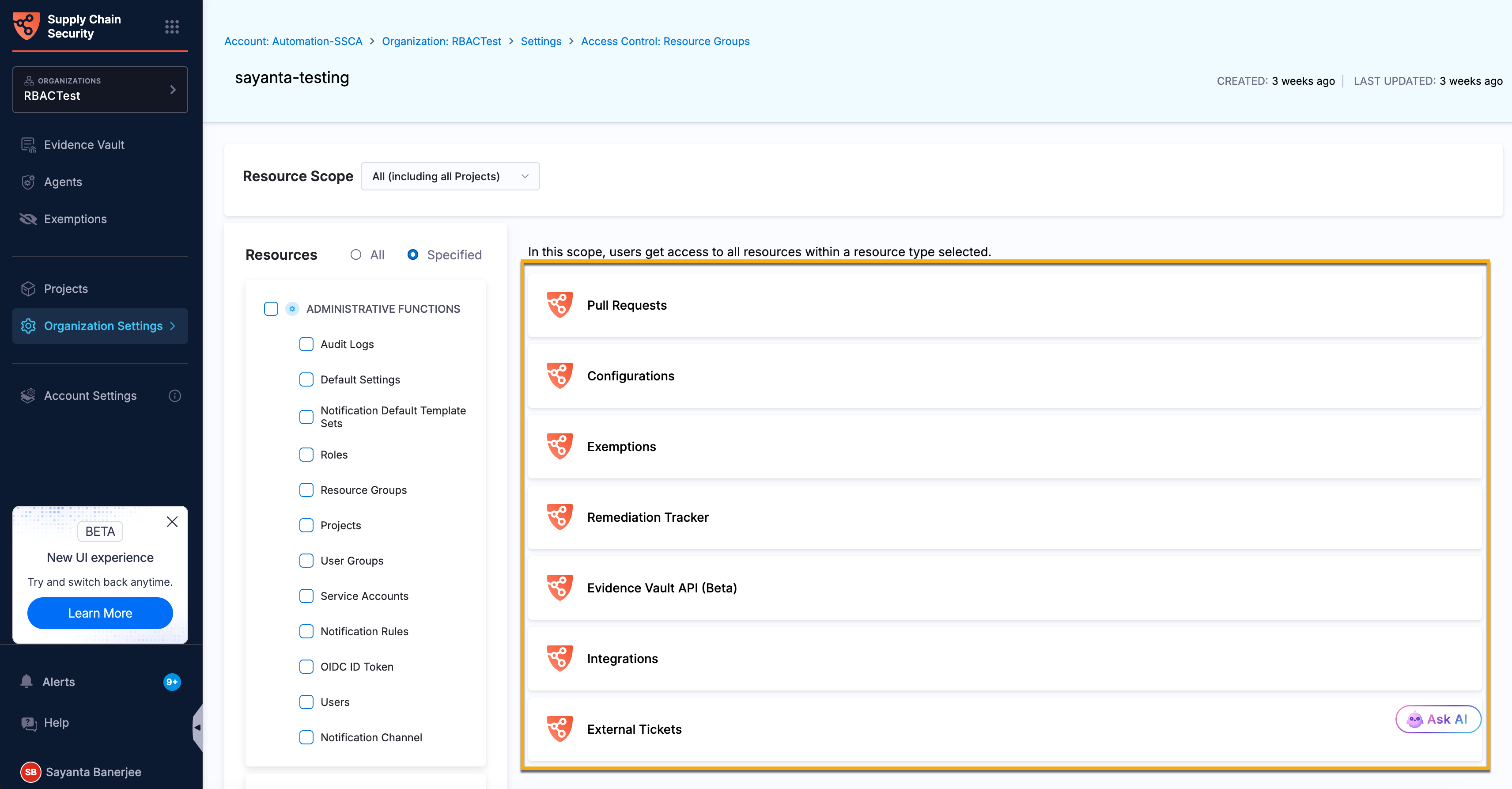Click the External Tickets shield icon
Screen dimensions: 1512x789
click(x=560, y=729)
